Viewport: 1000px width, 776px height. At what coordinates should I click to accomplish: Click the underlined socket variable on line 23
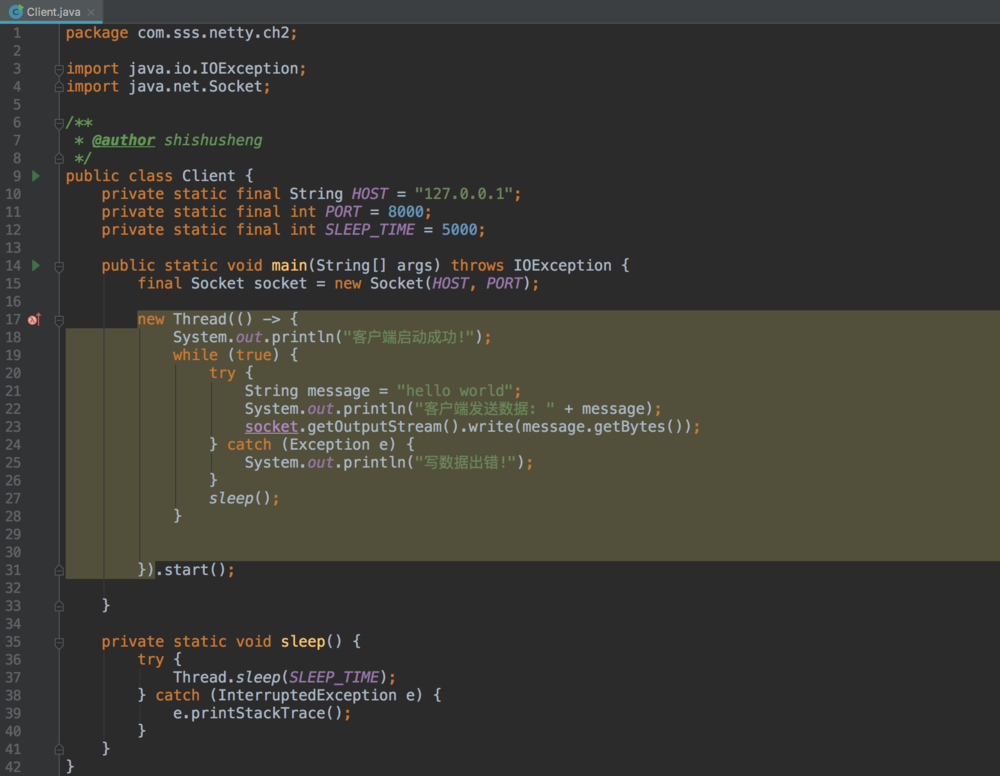[271, 427]
